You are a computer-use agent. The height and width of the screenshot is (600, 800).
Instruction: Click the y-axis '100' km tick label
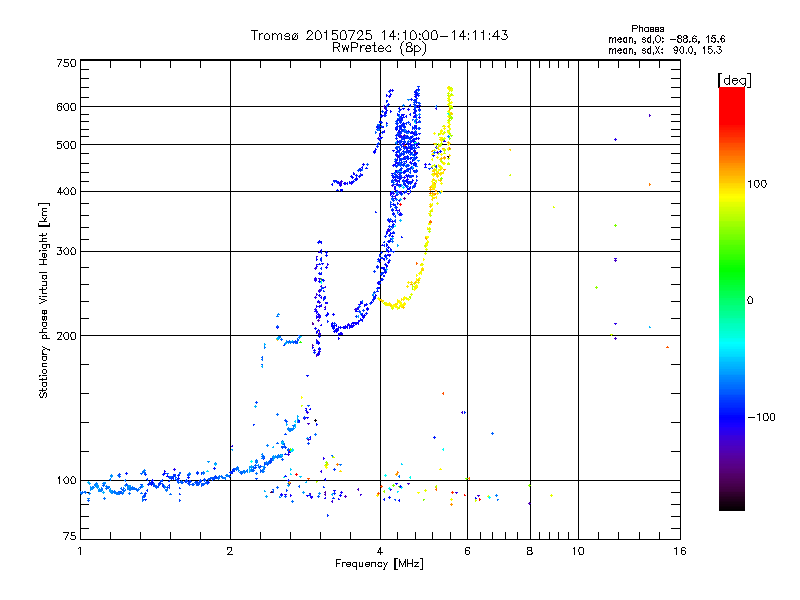tap(66, 480)
